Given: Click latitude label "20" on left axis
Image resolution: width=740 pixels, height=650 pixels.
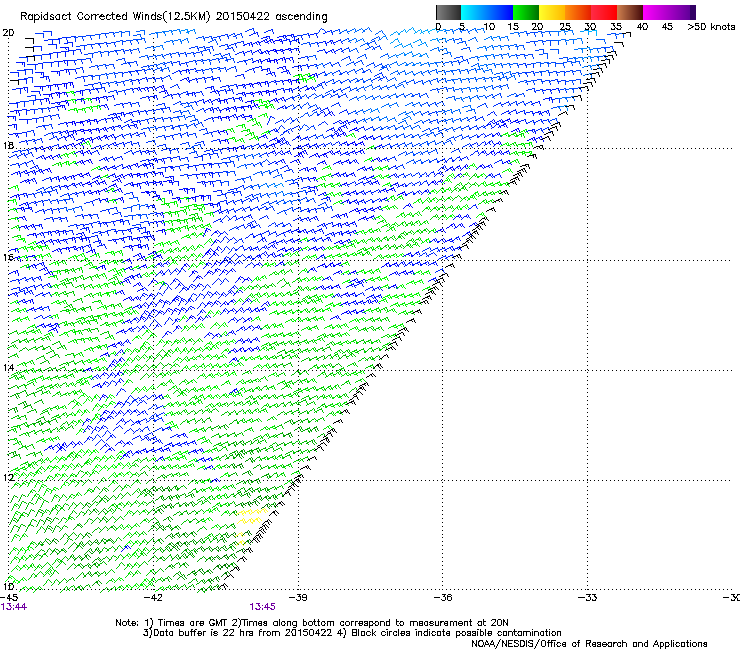Looking at the screenshot, I should click(x=8, y=33).
